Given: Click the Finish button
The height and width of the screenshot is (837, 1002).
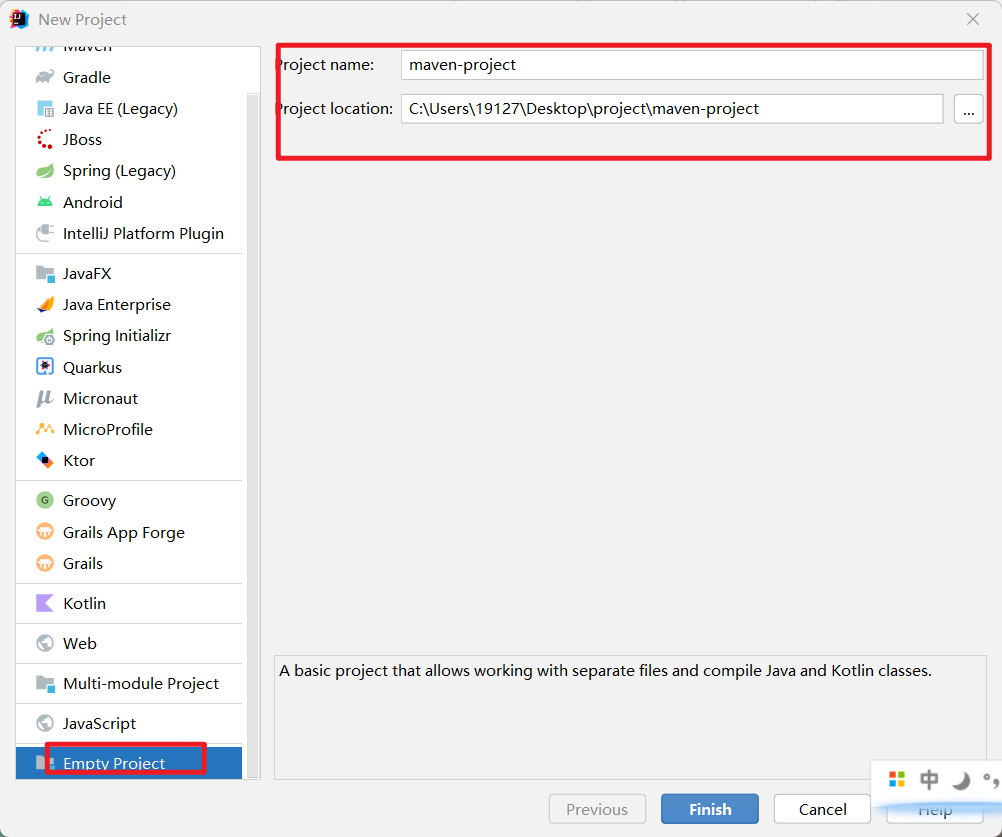Looking at the screenshot, I should pyautogui.click(x=710, y=809).
